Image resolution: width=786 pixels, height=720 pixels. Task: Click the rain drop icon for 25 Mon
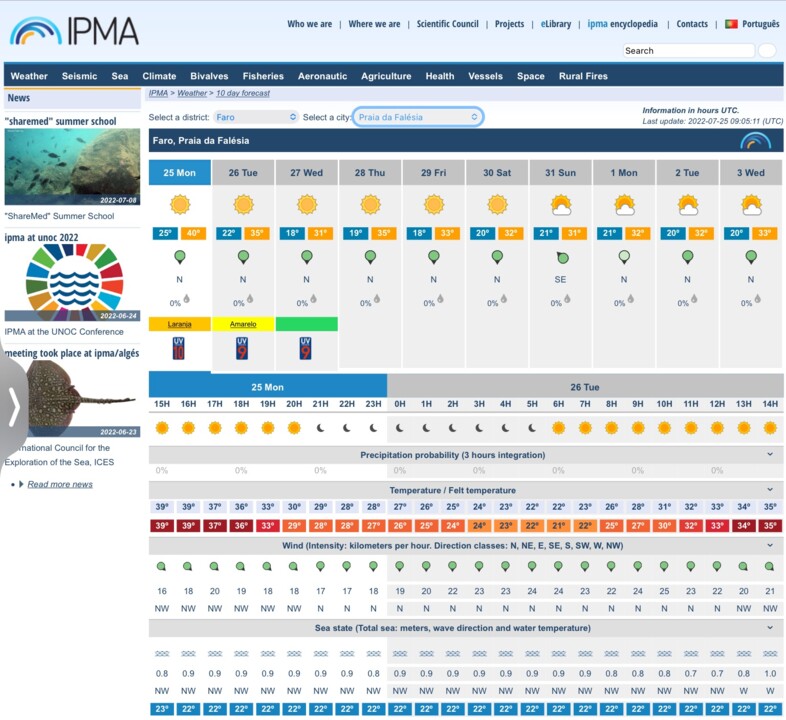coord(186,299)
